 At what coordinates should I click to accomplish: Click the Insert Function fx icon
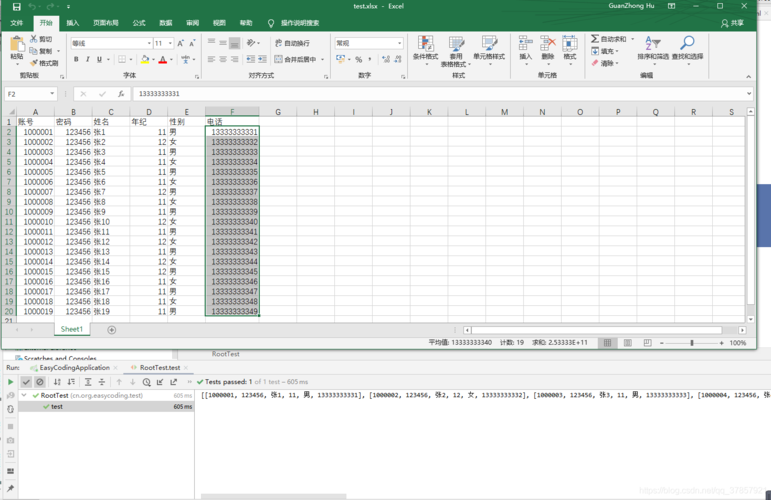click(x=121, y=94)
